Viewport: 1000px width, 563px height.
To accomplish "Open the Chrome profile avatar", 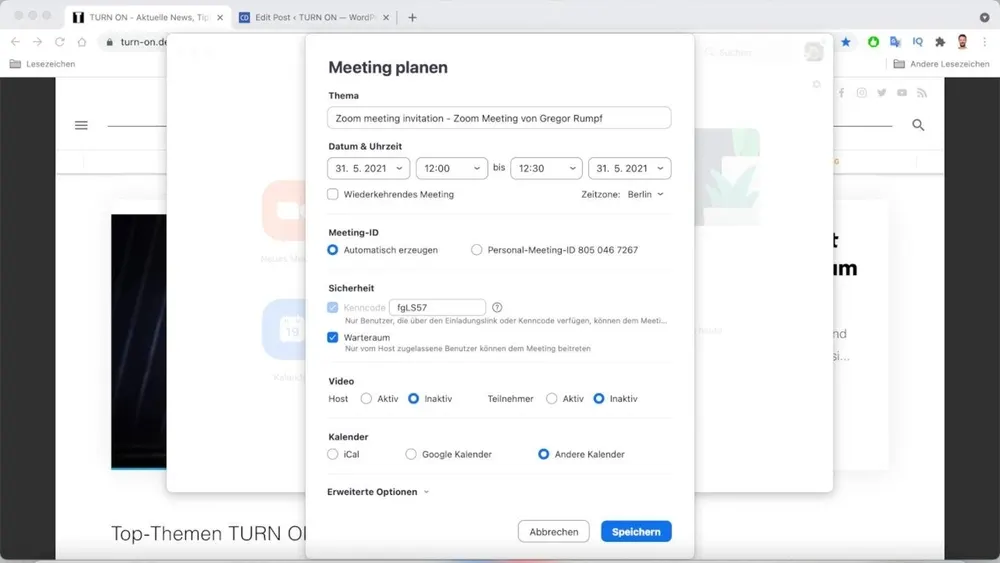I will [x=962, y=42].
